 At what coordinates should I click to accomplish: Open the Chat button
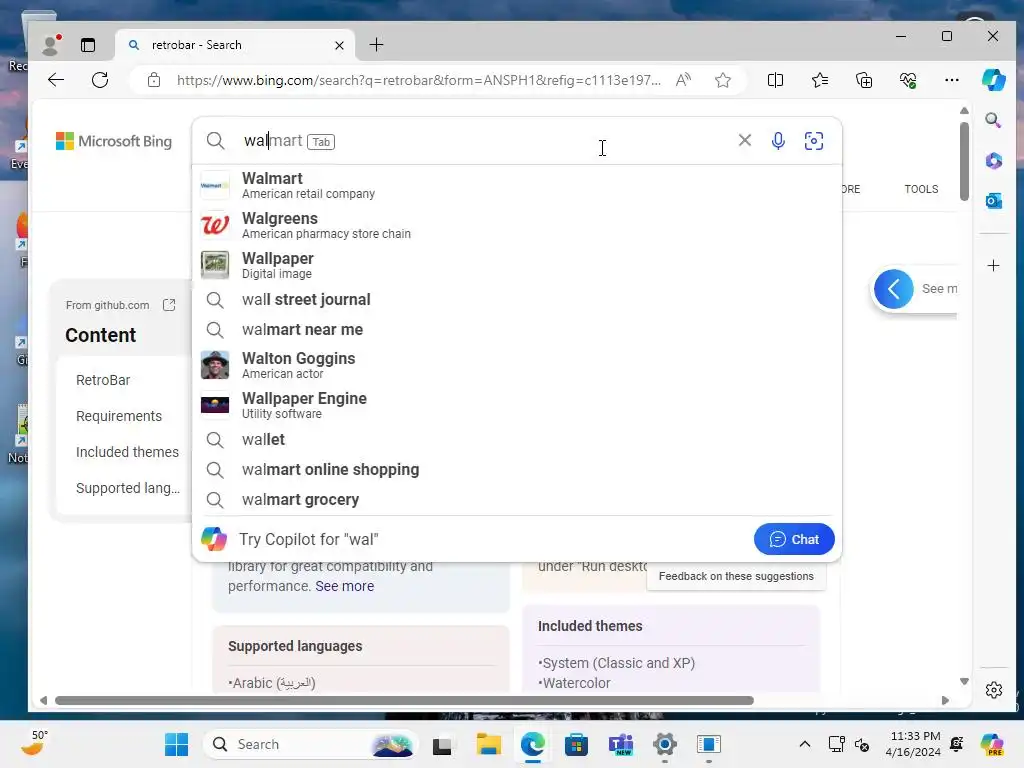[793, 539]
